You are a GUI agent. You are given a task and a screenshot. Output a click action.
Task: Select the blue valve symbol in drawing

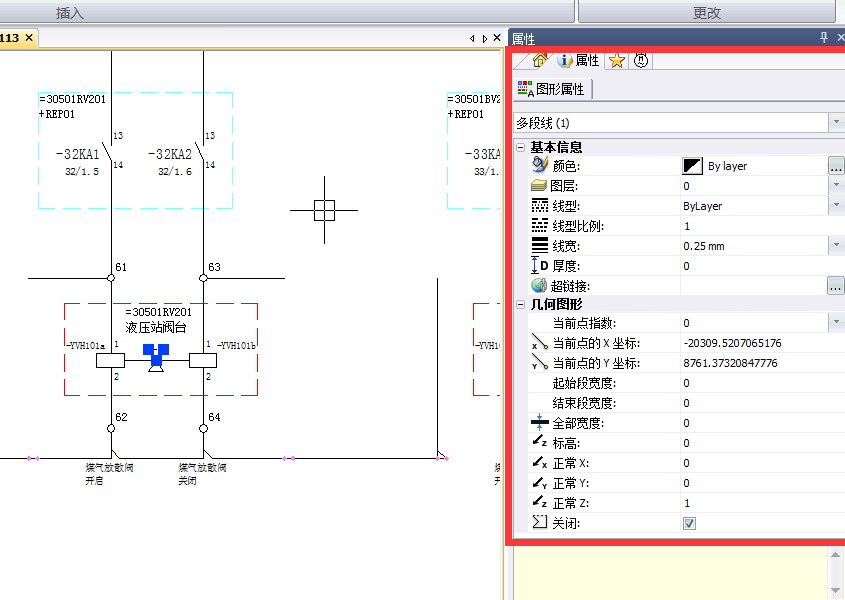click(156, 357)
